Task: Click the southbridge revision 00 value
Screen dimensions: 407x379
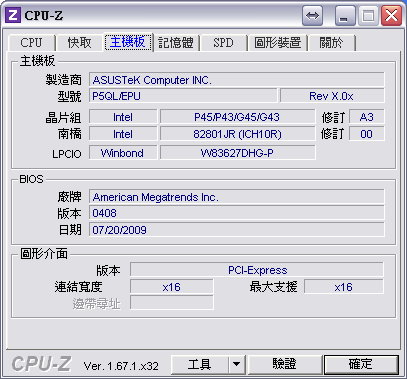Action: (367, 134)
